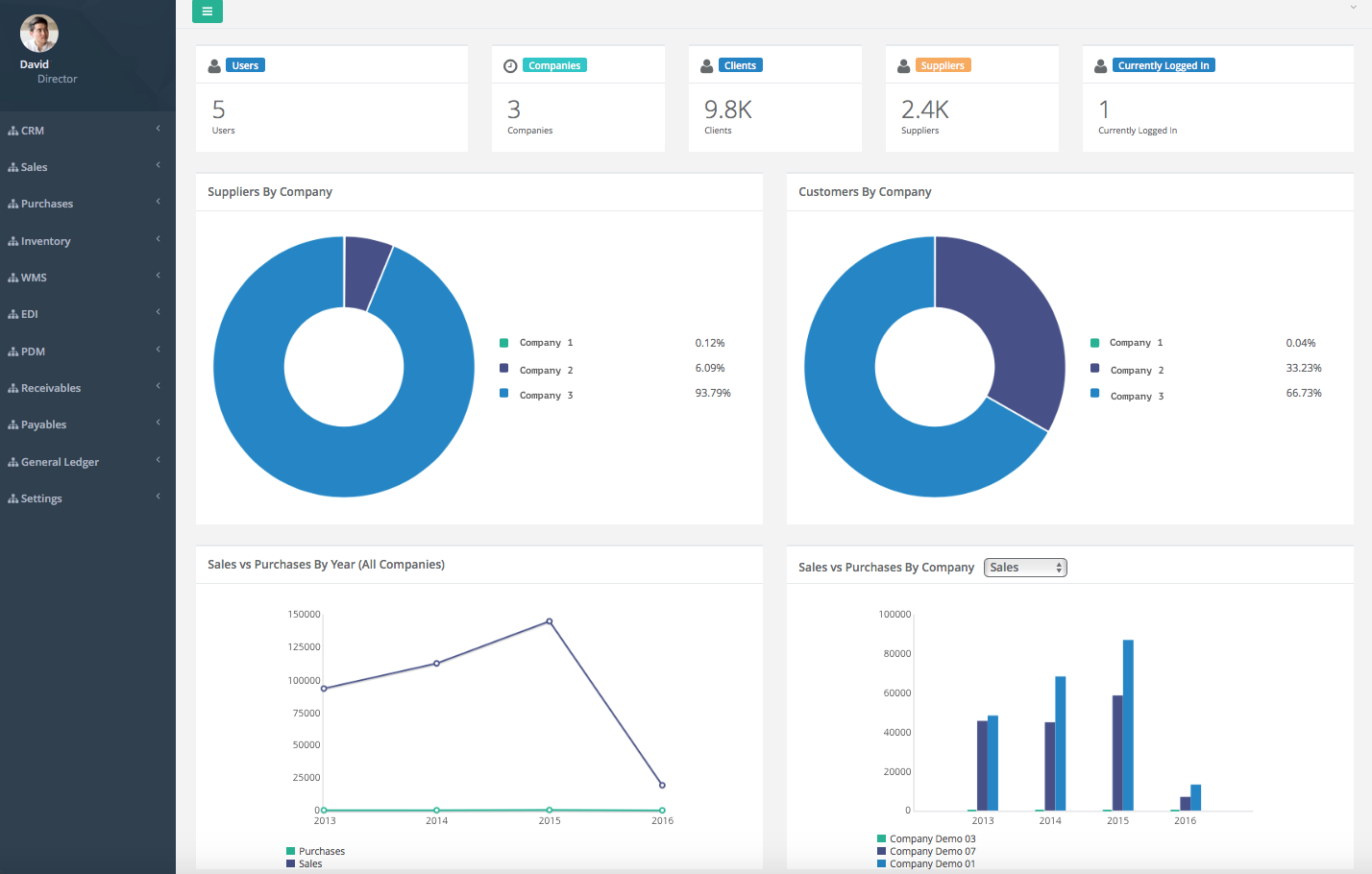The height and width of the screenshot is (874, 1372).
Task: Click the blue Users badge label
Action: pyautogui.click(x=245, y=65)
